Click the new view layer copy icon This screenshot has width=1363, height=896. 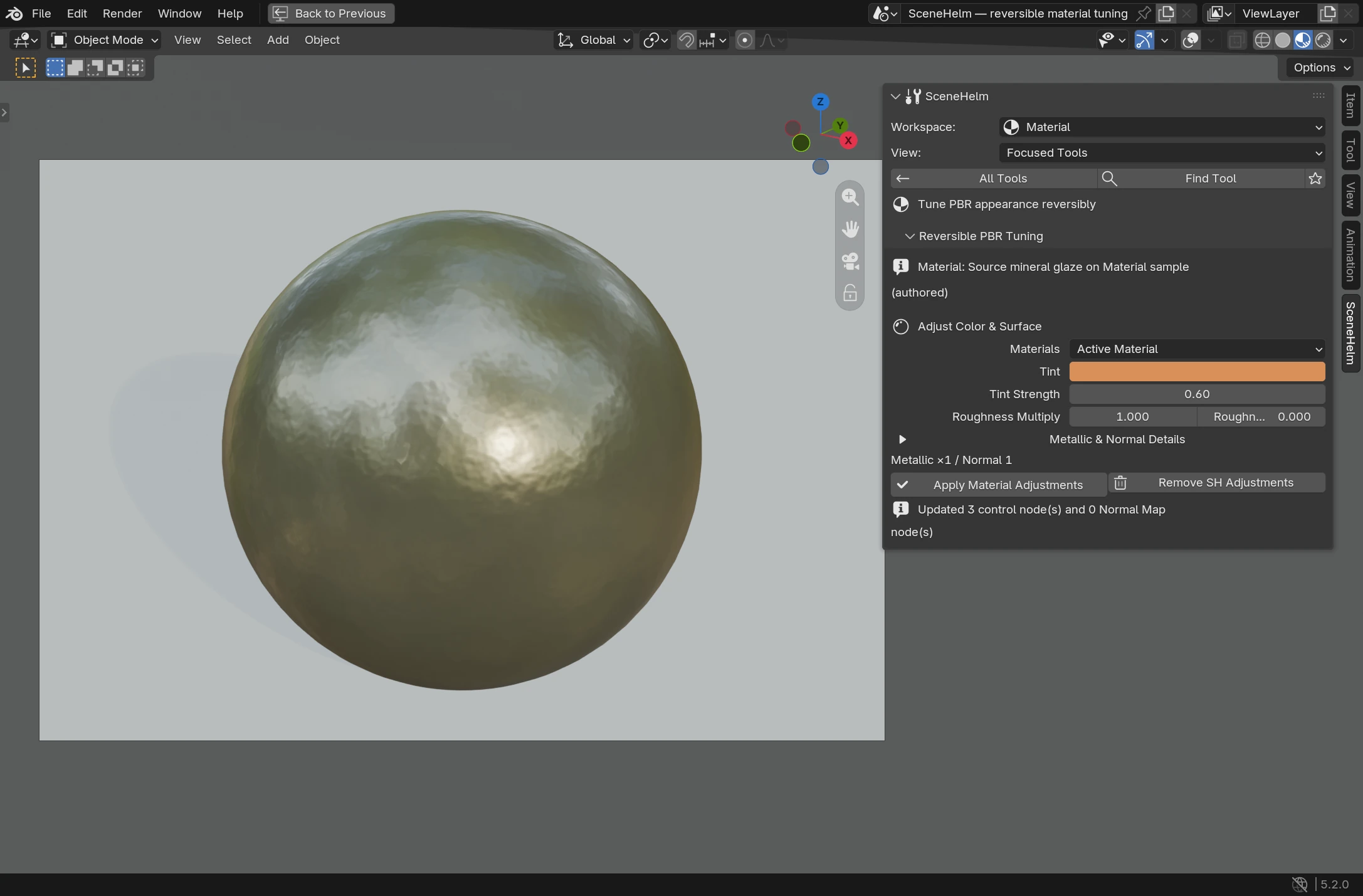pyautogui.click(x=1328, y=13)
